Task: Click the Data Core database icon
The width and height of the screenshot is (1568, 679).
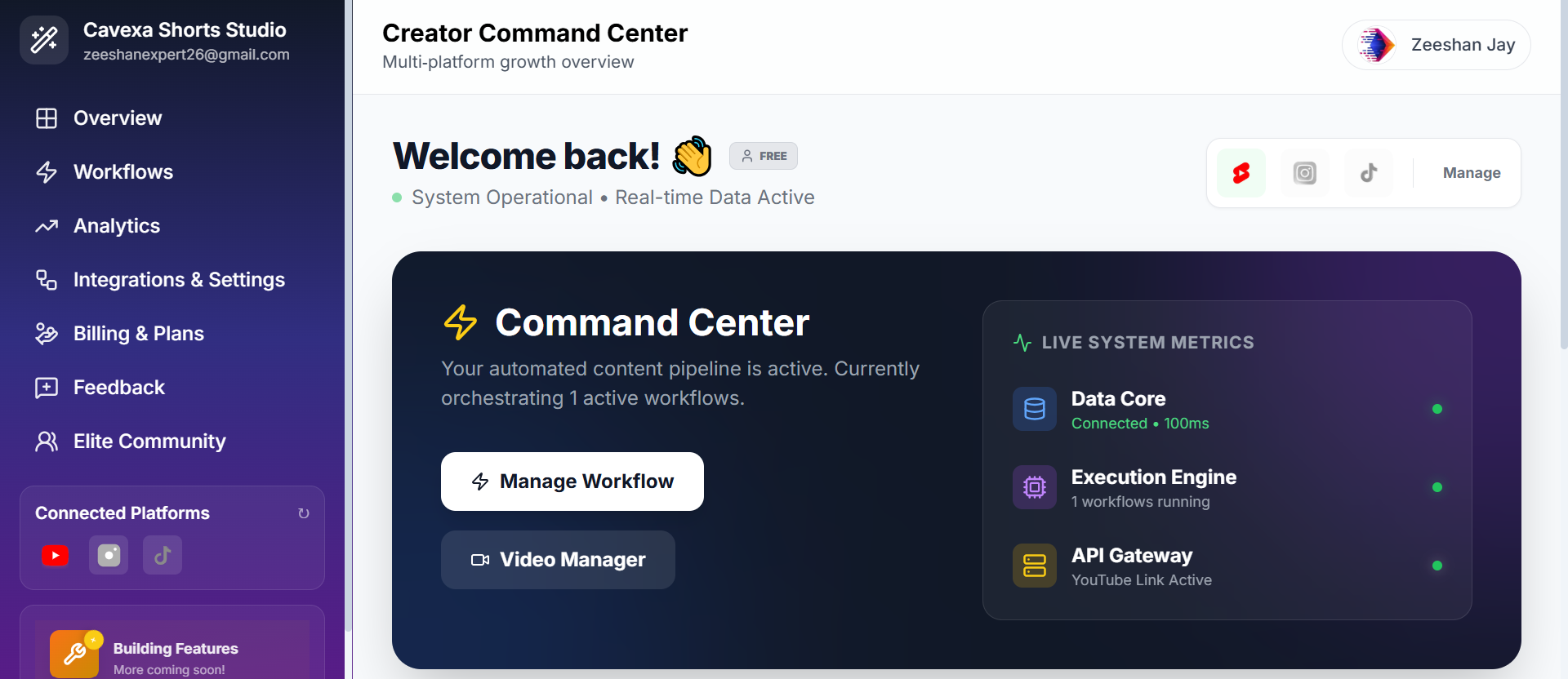Action: tap(1035, 409)
